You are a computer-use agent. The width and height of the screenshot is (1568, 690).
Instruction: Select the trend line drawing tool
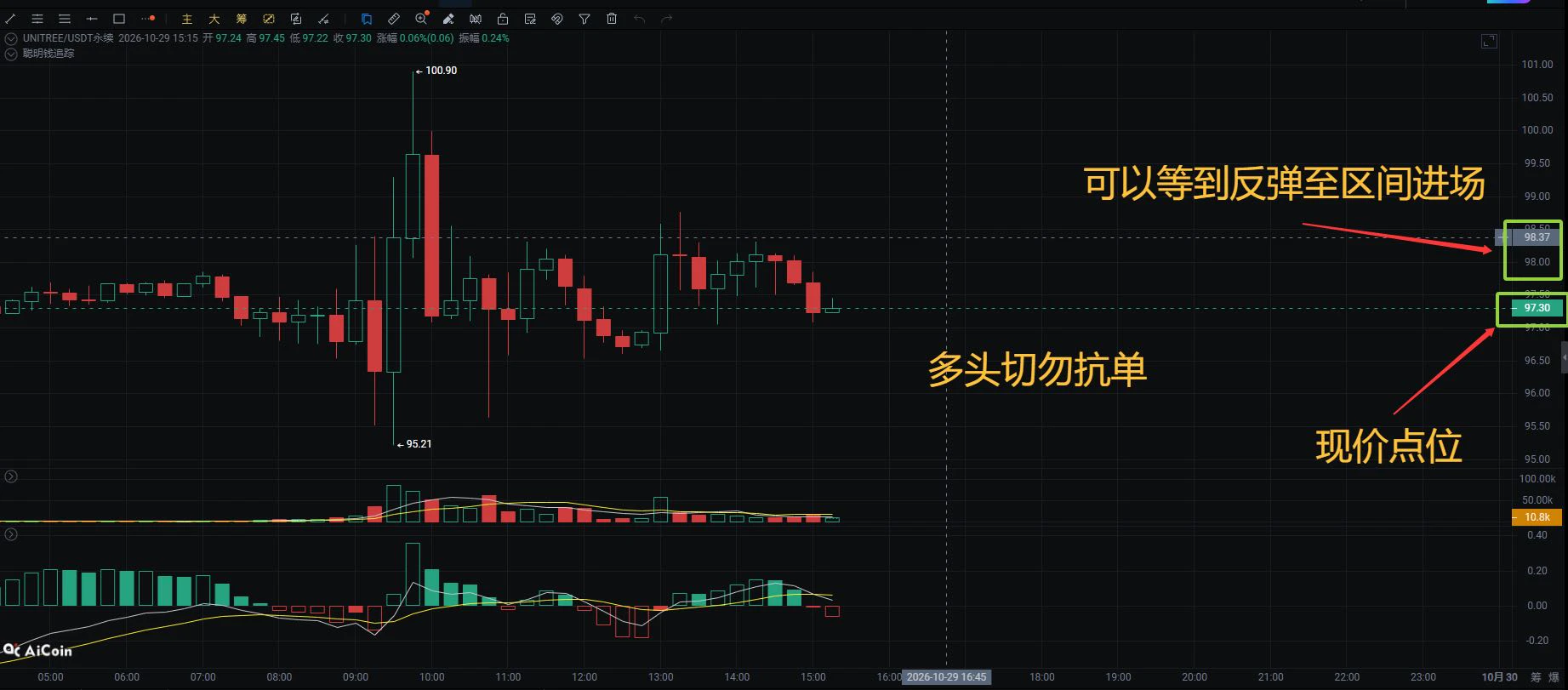[x=10, y=19]
